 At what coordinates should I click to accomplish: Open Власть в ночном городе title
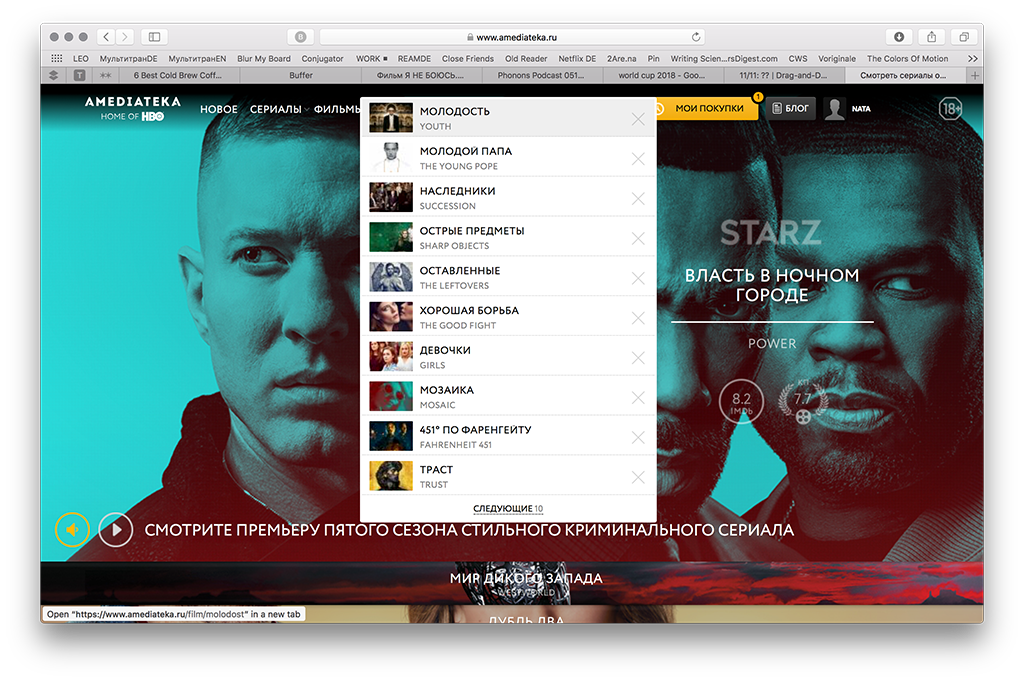click(x=772, y=285)
